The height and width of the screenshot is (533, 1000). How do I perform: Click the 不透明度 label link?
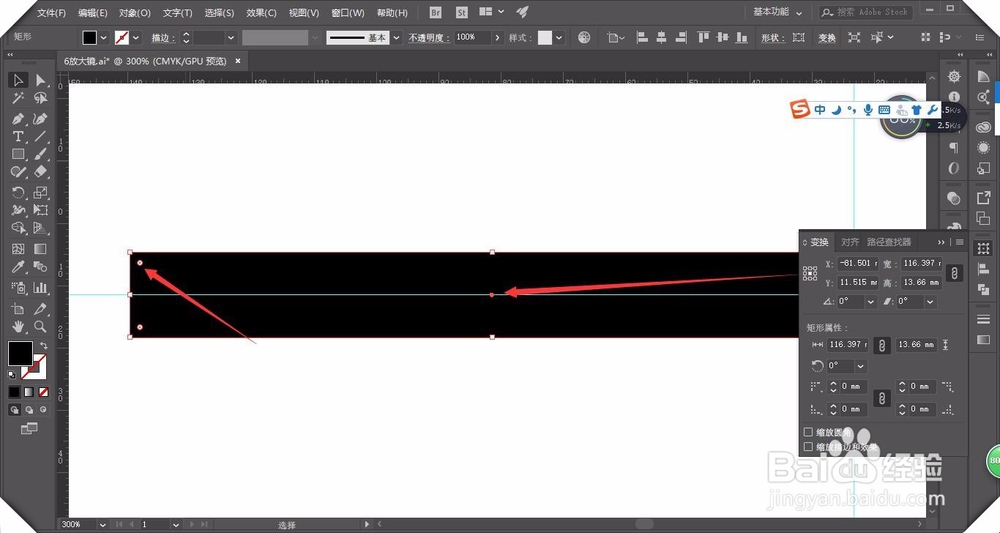point(429,38)
